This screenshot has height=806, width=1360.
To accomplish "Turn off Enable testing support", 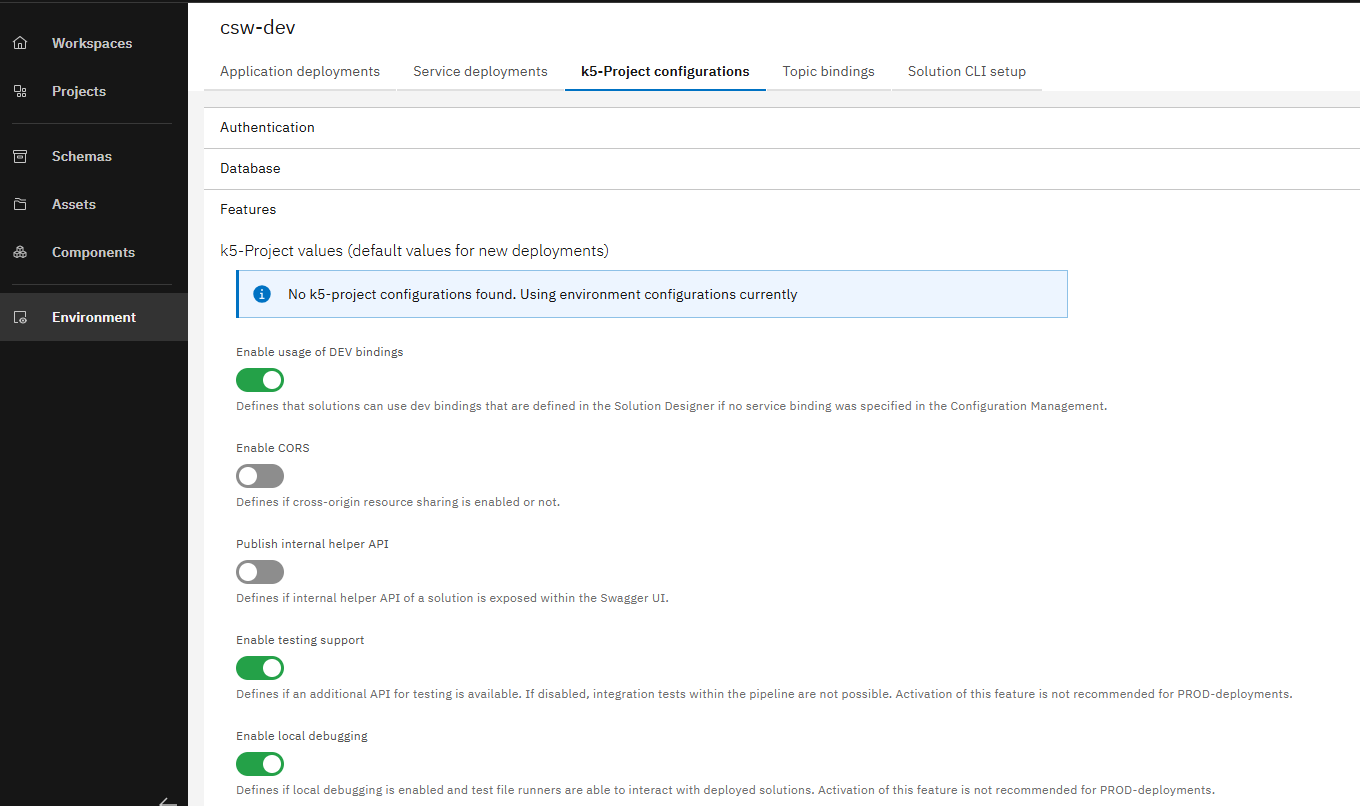I will point(259,668).
